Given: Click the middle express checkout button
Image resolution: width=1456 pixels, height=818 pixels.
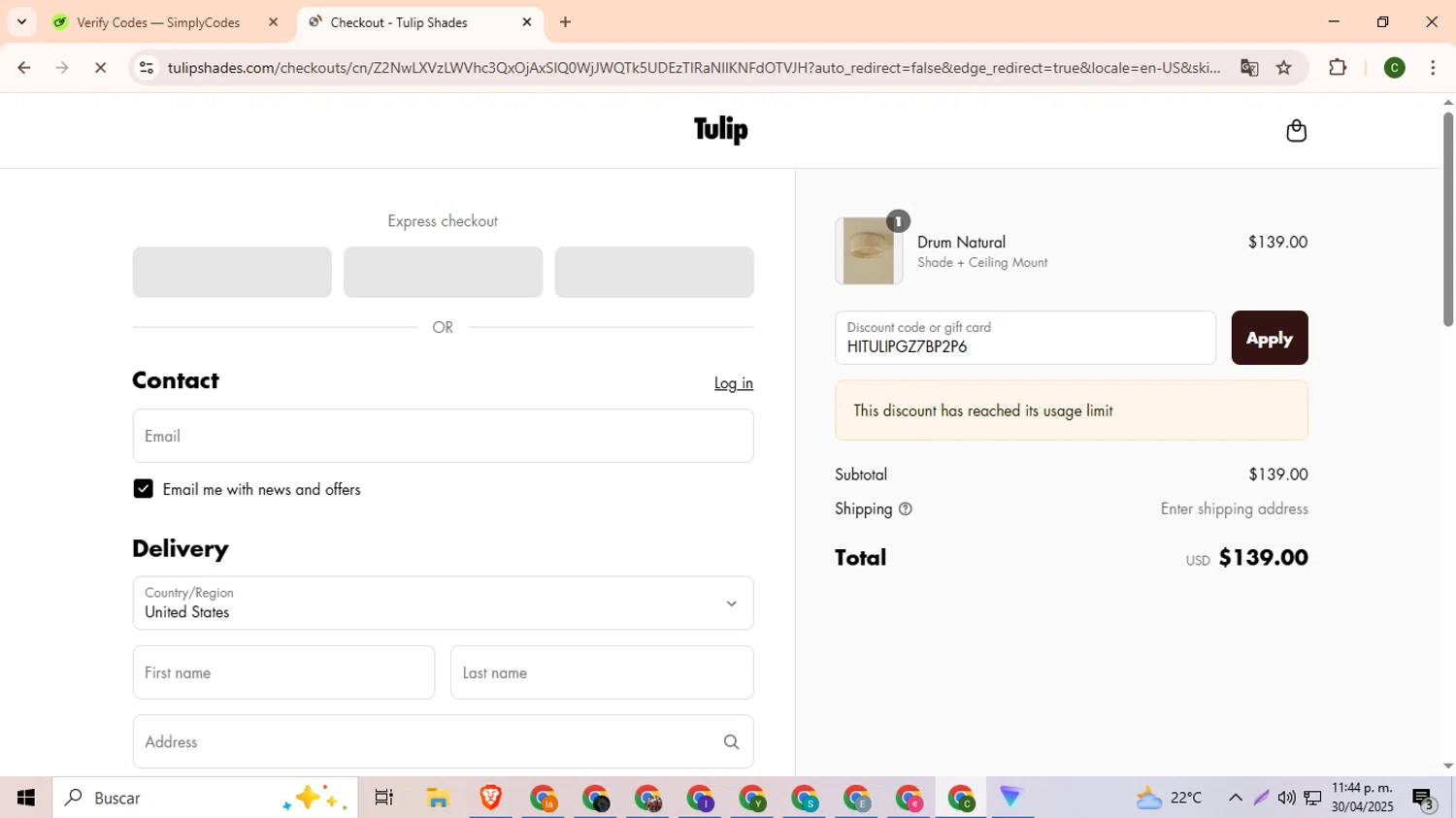Looking at the screenshot, I should (443, 272).
